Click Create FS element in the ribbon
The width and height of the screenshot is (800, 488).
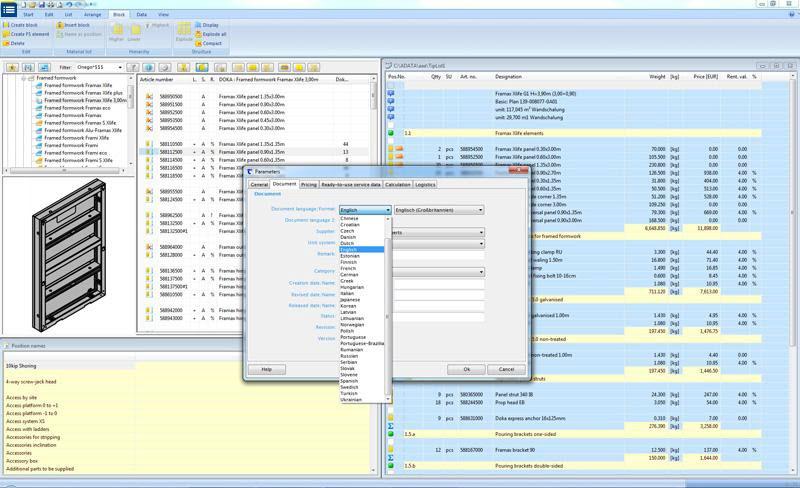[26, 34]
